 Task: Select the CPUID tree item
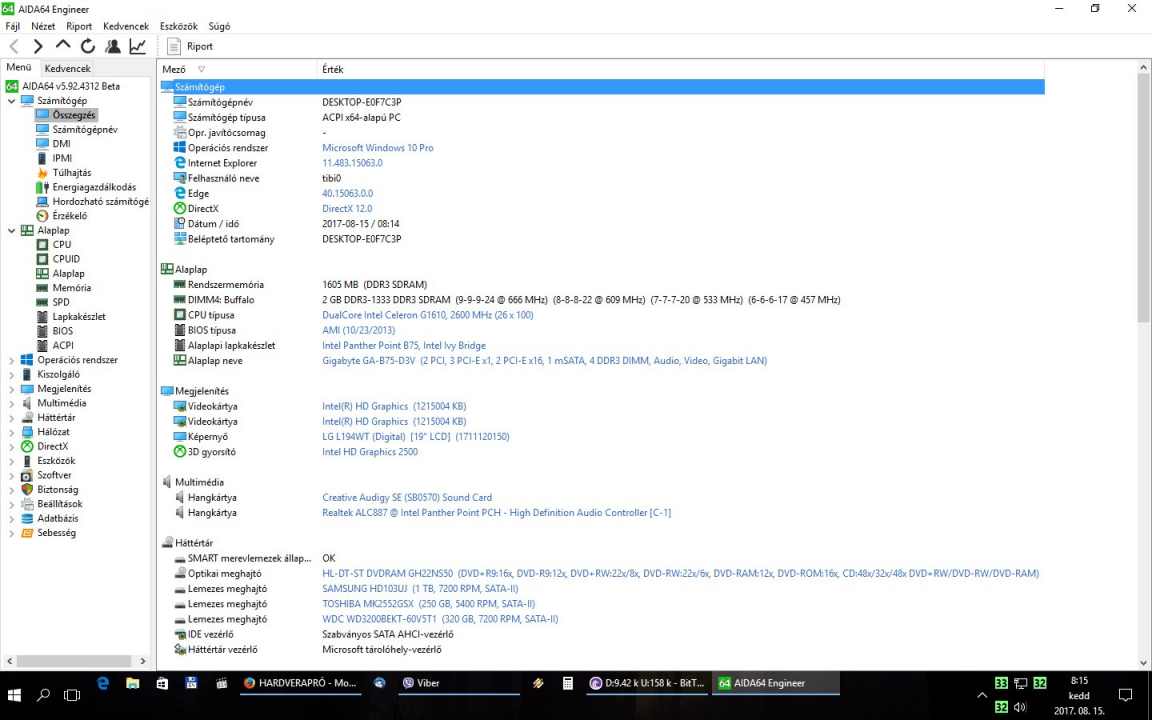click(66, 259)
